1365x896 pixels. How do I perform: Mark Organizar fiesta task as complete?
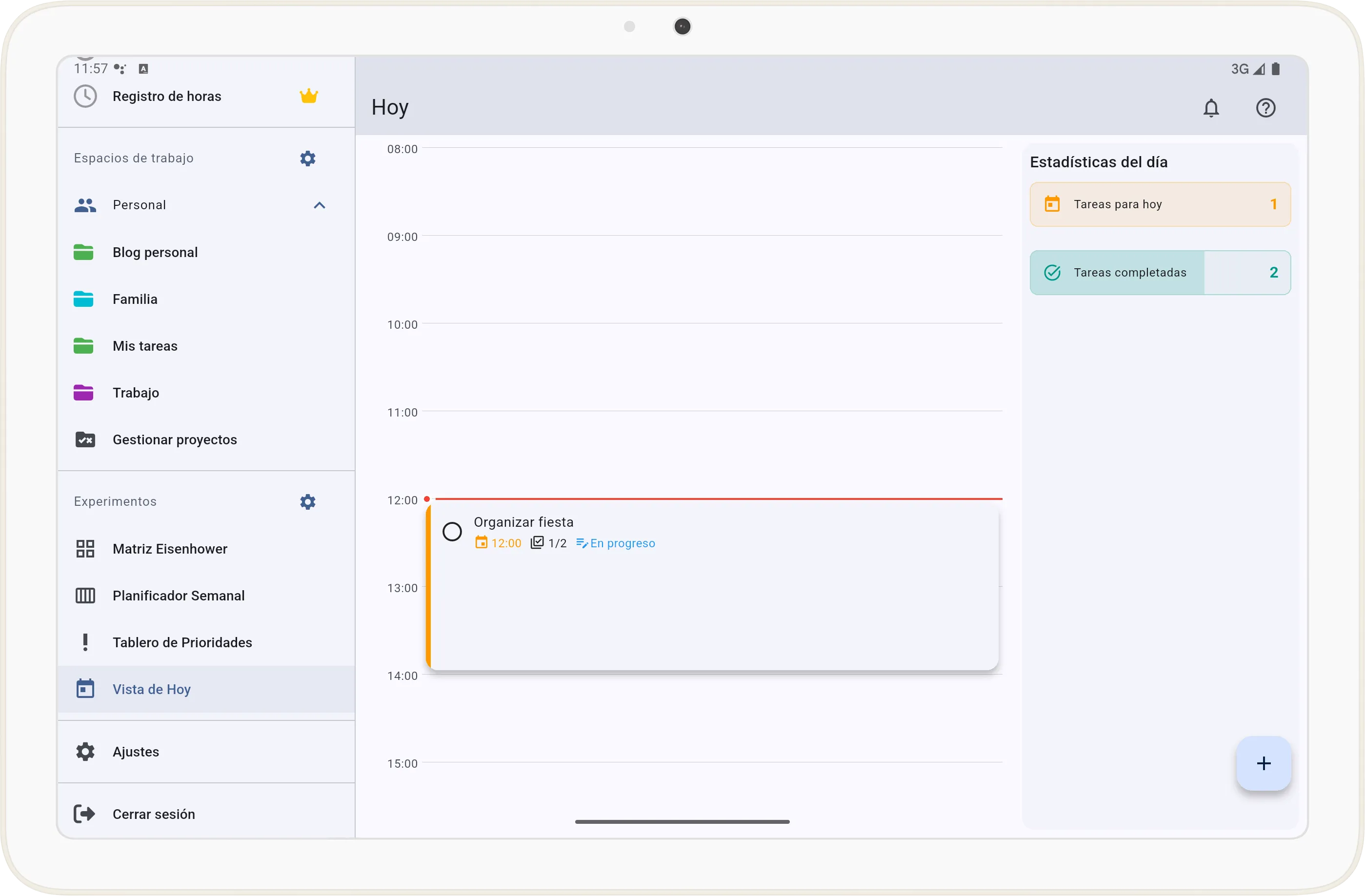(452, 532)
